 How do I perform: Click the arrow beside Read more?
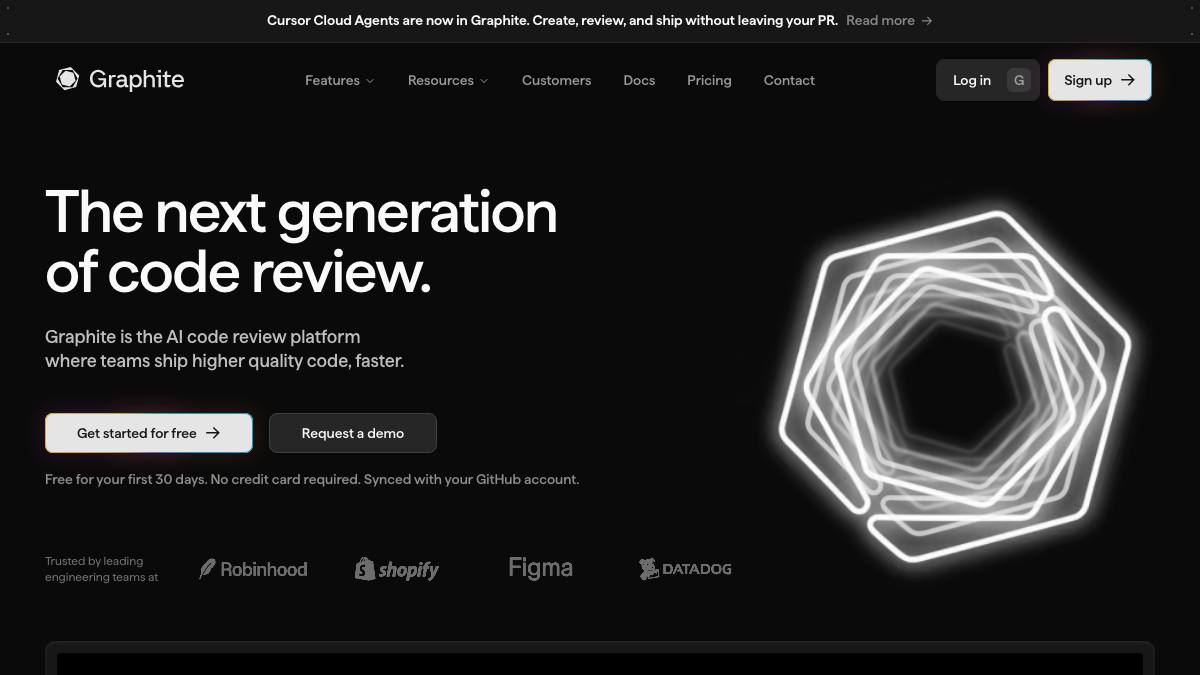click(927, 20)
